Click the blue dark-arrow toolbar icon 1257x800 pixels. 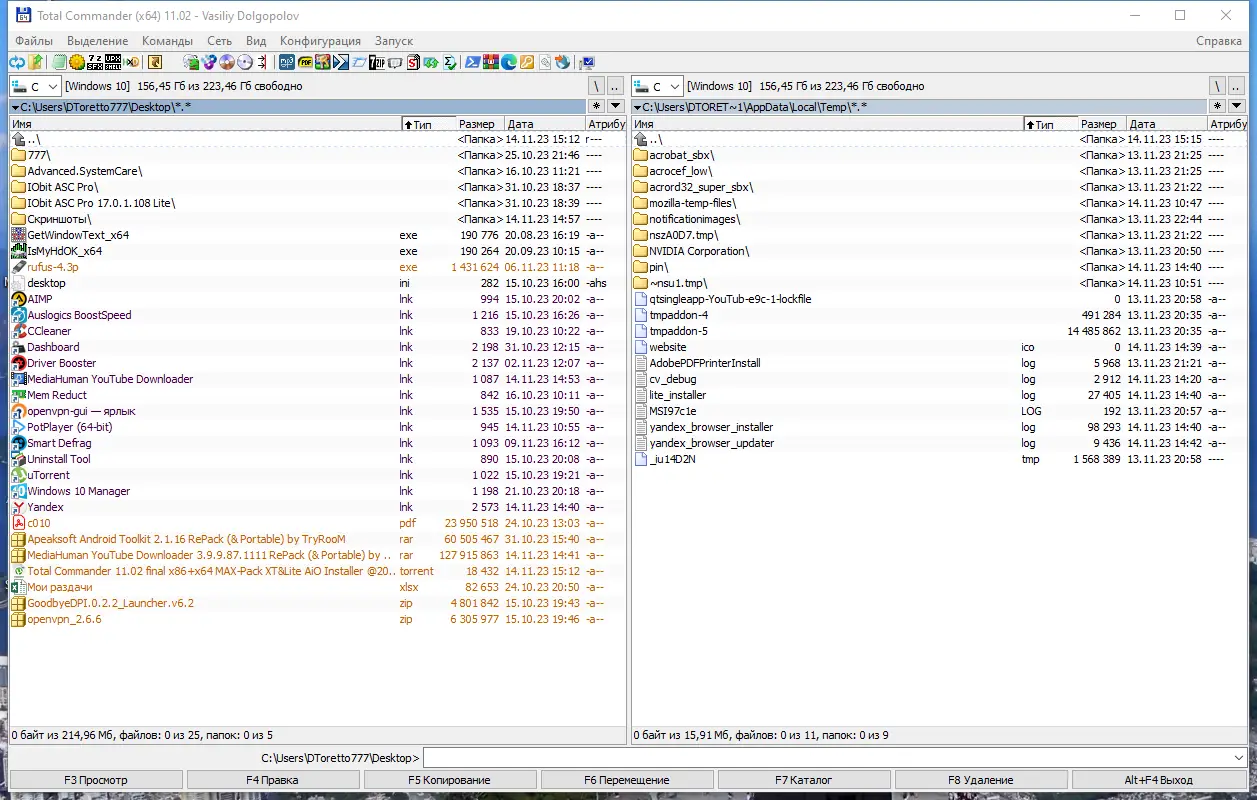click(340, 62)
